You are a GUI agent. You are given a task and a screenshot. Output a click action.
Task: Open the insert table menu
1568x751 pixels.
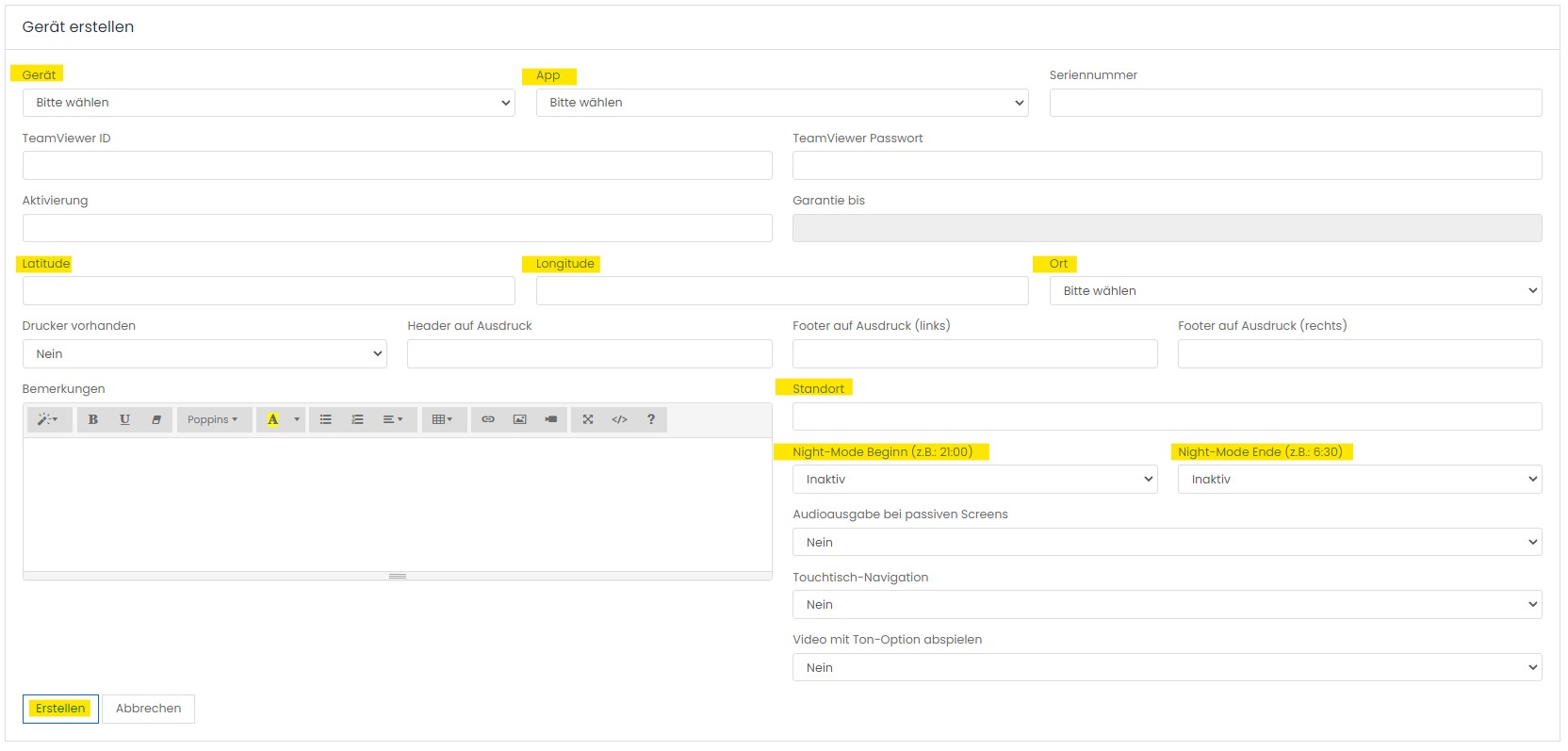pos(443,419)
